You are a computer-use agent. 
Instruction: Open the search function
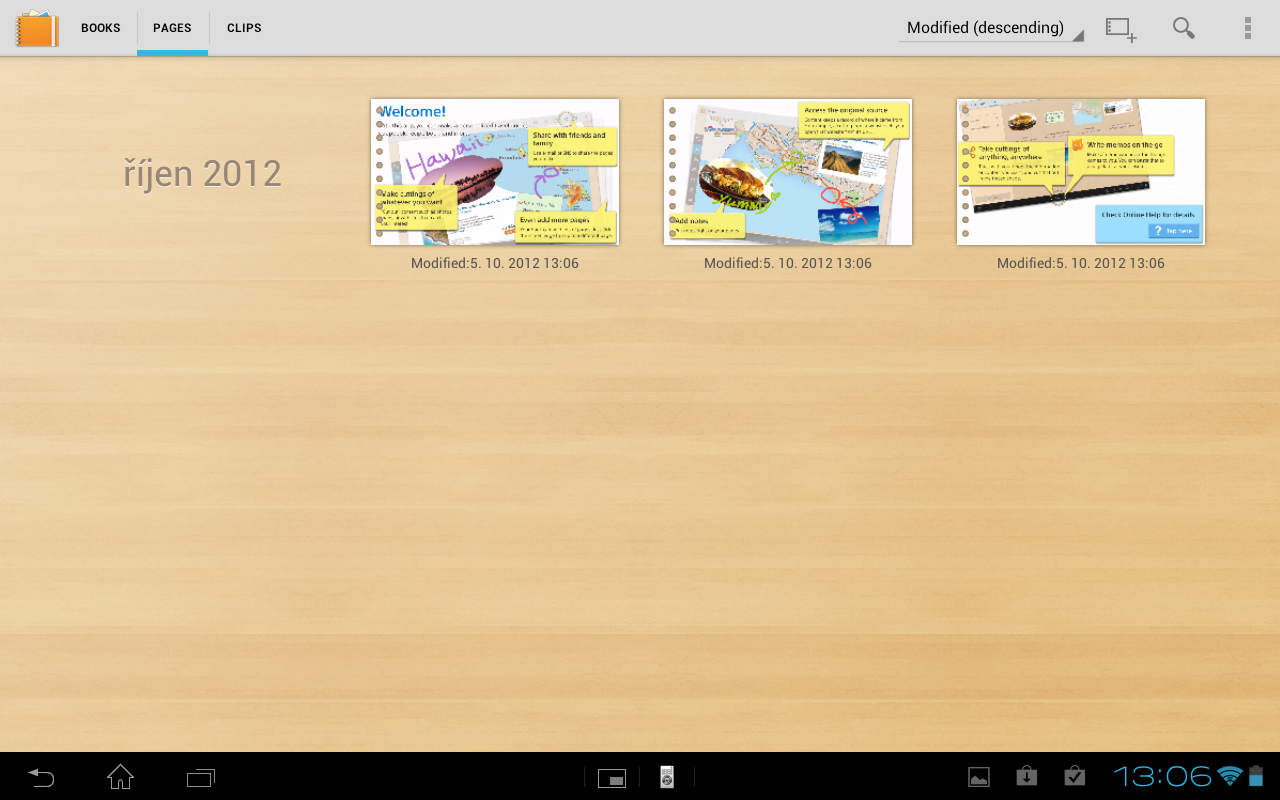point(1183,28)
